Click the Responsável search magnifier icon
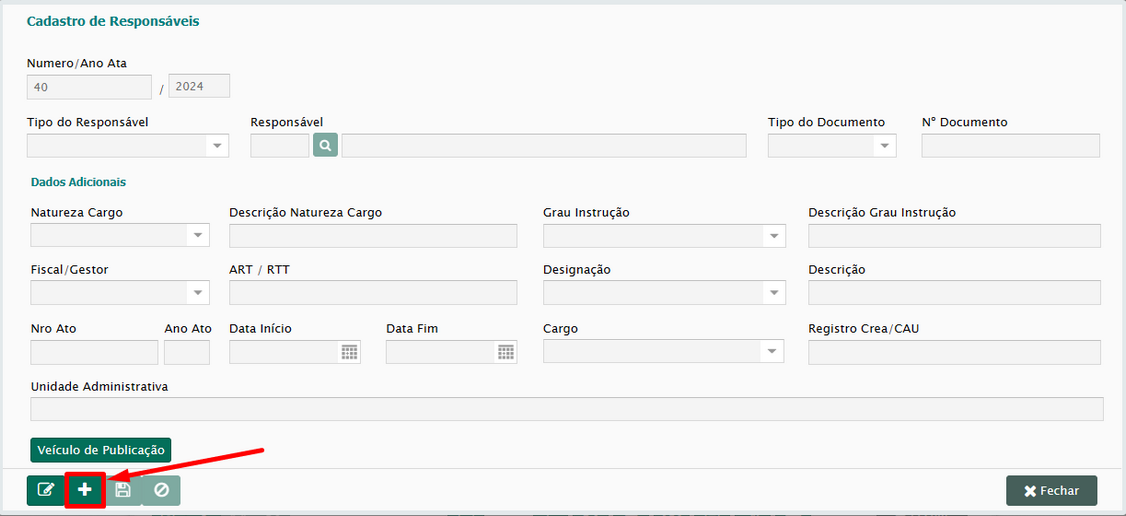The width and height of the screenshot is (1126, 516). [326, 146]
